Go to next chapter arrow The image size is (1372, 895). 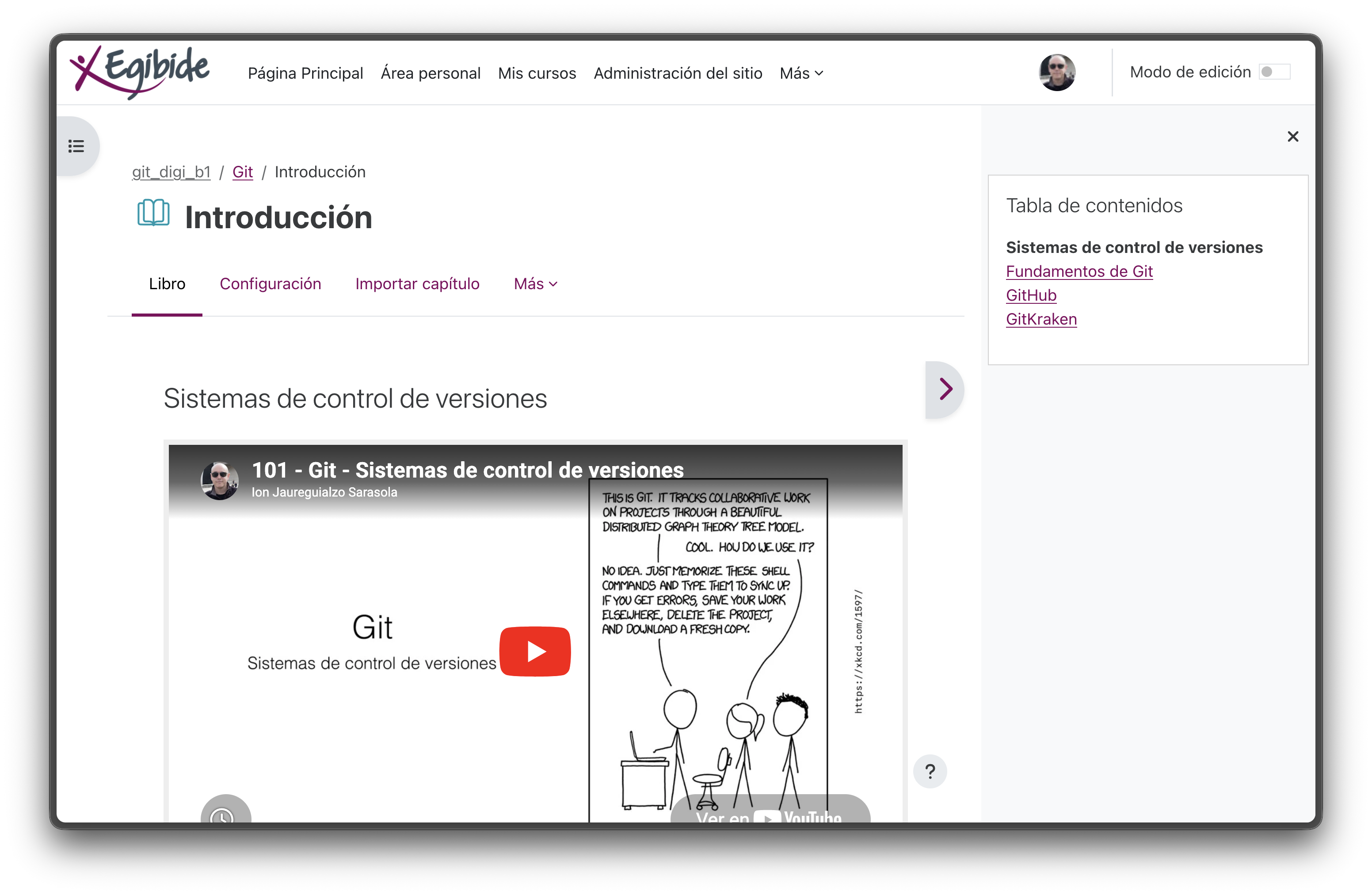pos(945,389)
